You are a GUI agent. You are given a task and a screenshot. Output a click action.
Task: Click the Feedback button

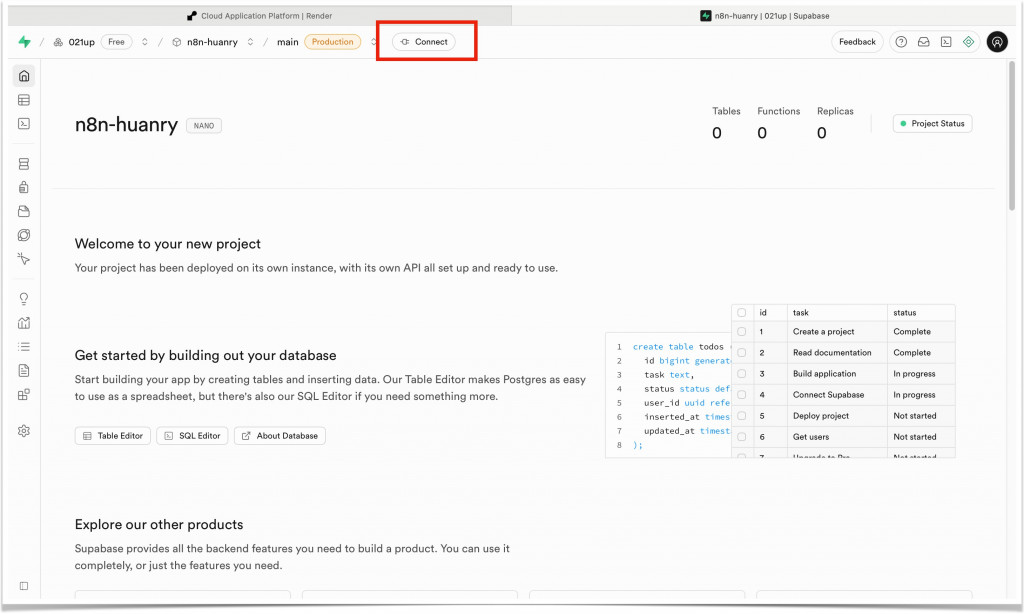point(857,42)
